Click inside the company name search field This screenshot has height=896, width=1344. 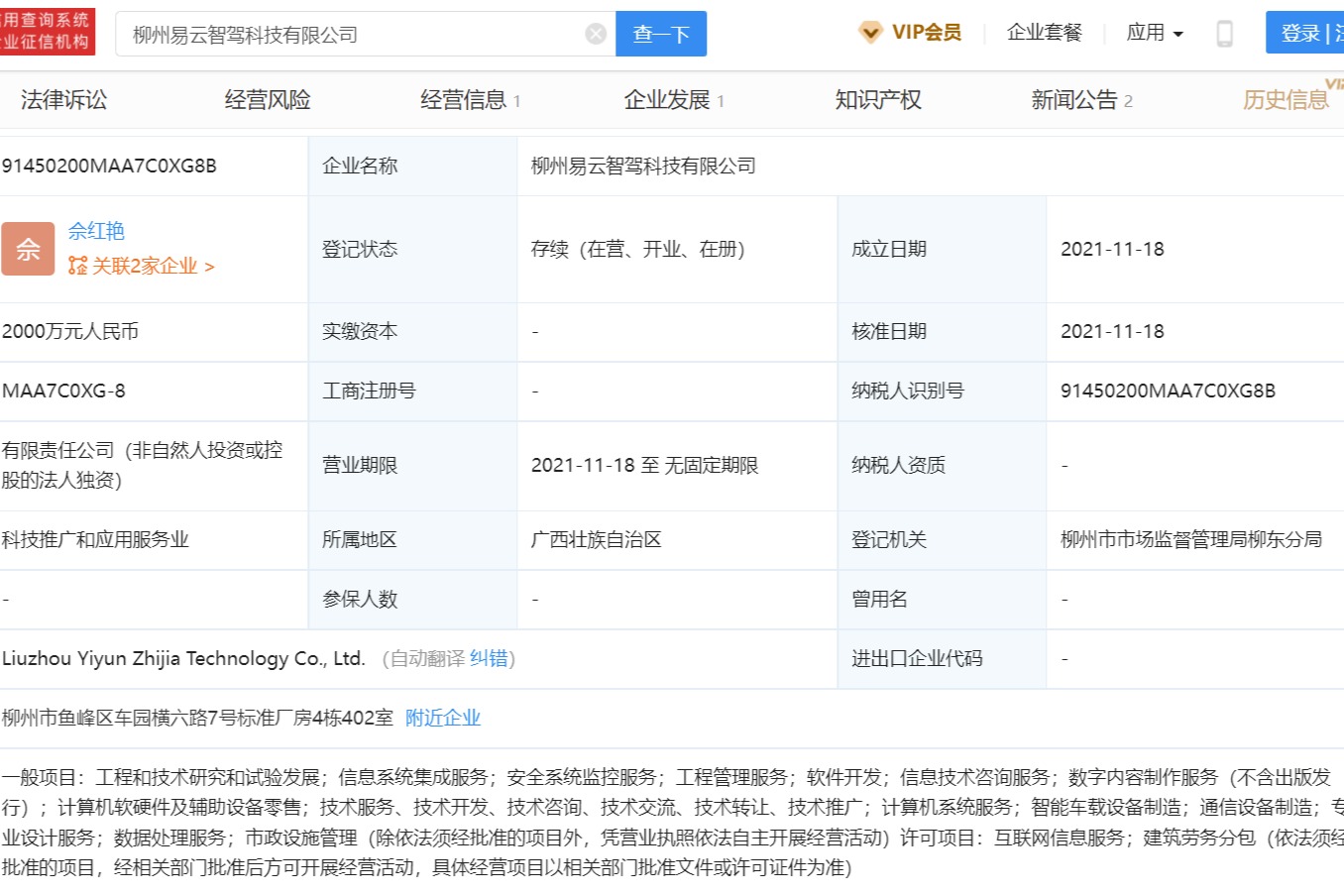click(x=347, y=32)
